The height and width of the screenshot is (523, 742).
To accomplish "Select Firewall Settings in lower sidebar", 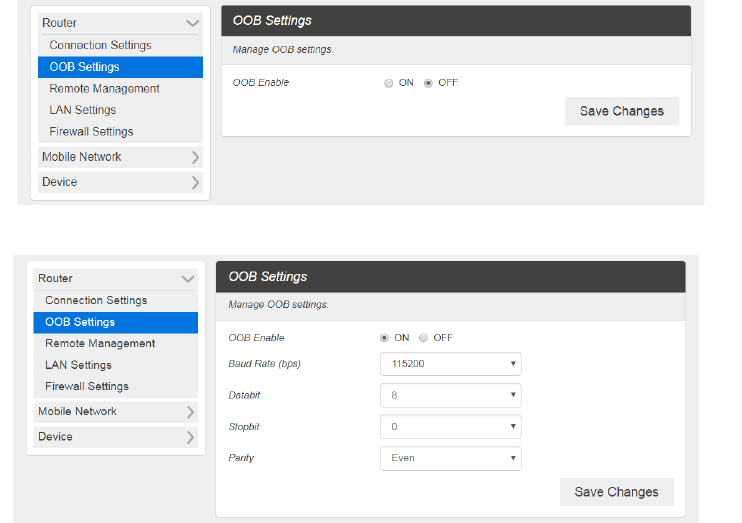I will click(x=87, y=386).
